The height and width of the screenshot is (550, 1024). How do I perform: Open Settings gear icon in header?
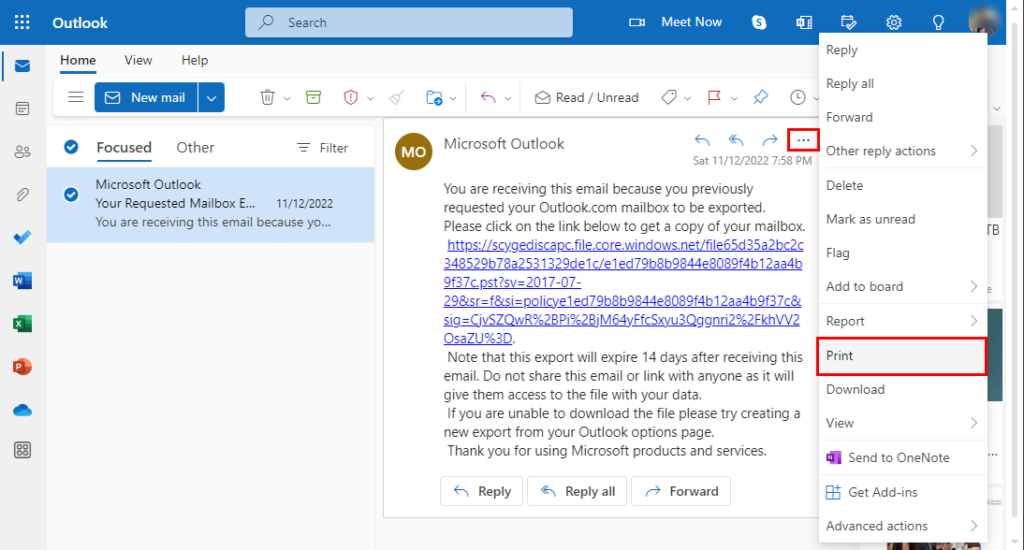[894, 22]
